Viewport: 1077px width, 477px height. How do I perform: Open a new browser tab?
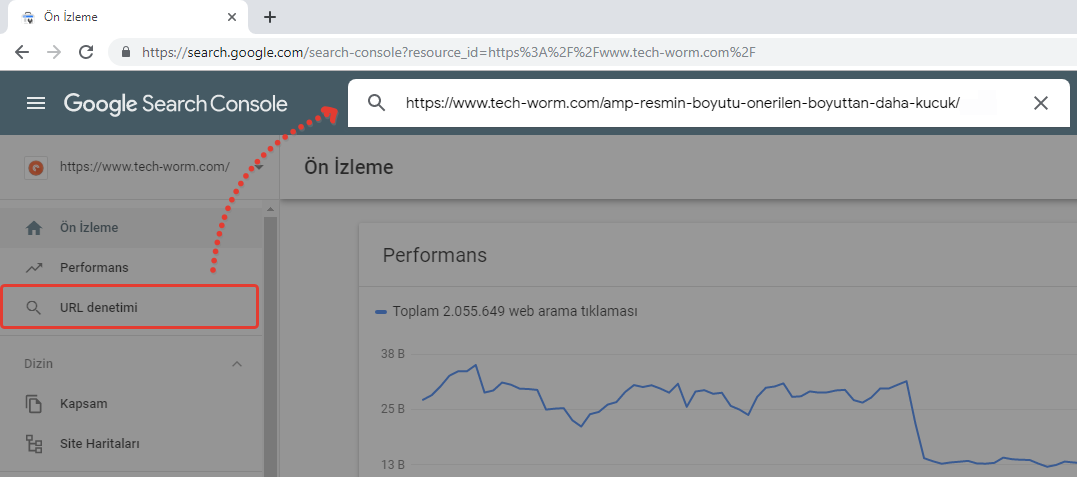tap(269, 17)
